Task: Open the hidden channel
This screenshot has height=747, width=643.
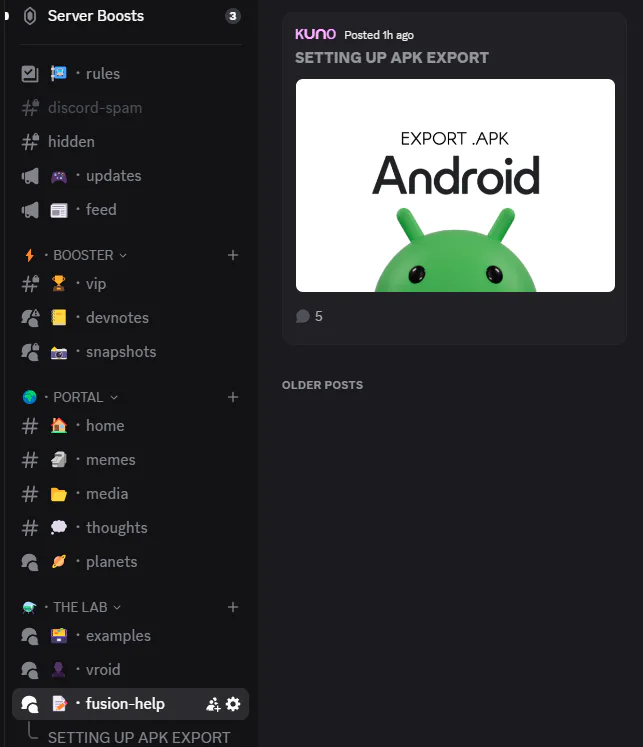Action: coord(131,142)
